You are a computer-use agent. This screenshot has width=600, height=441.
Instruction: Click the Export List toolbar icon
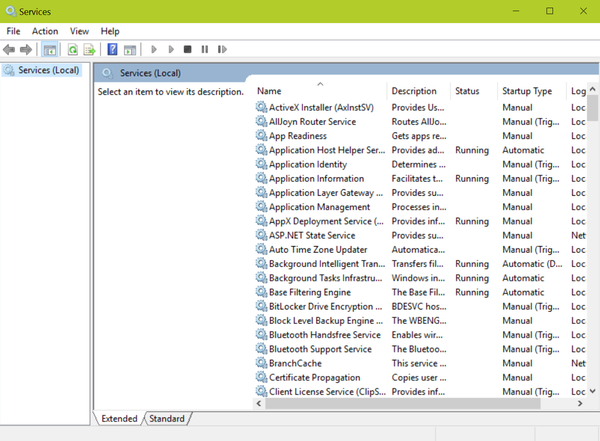click(x=90, y=49)
